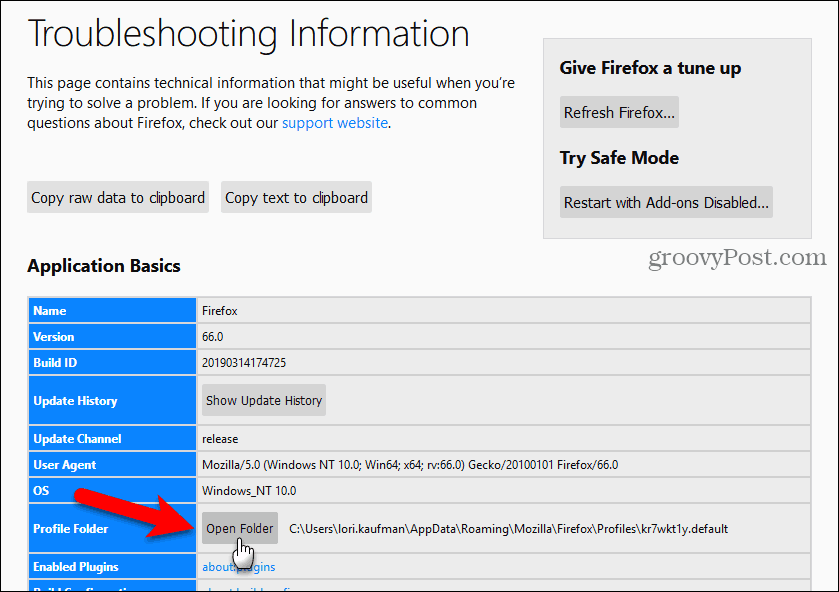Click the Refresh Firefox… button
Viewport: 839px width, 592px height.
point(619,112)
